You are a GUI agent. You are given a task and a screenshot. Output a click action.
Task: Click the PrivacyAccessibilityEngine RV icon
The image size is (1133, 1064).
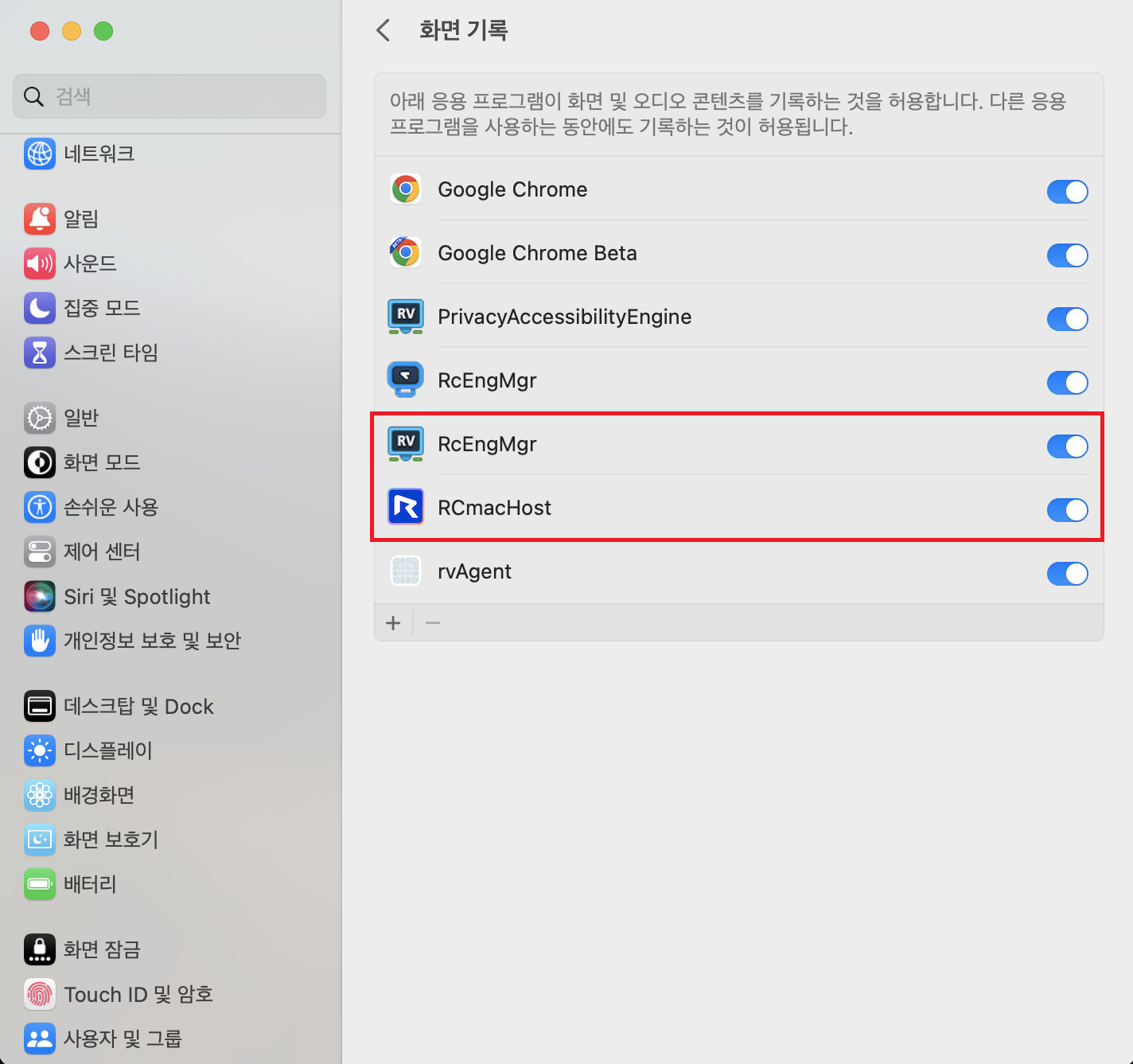(x=406, y=317)
